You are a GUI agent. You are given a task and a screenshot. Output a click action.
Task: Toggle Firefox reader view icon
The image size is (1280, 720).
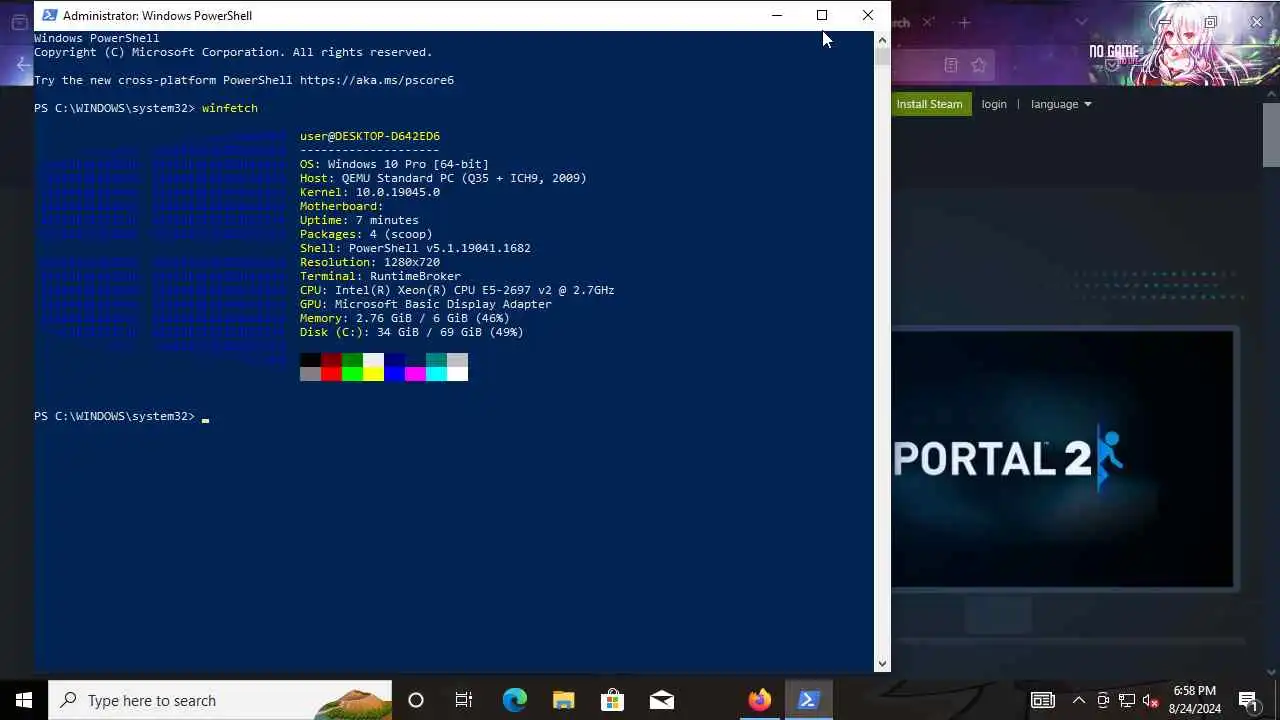click(x=951, y=65)
